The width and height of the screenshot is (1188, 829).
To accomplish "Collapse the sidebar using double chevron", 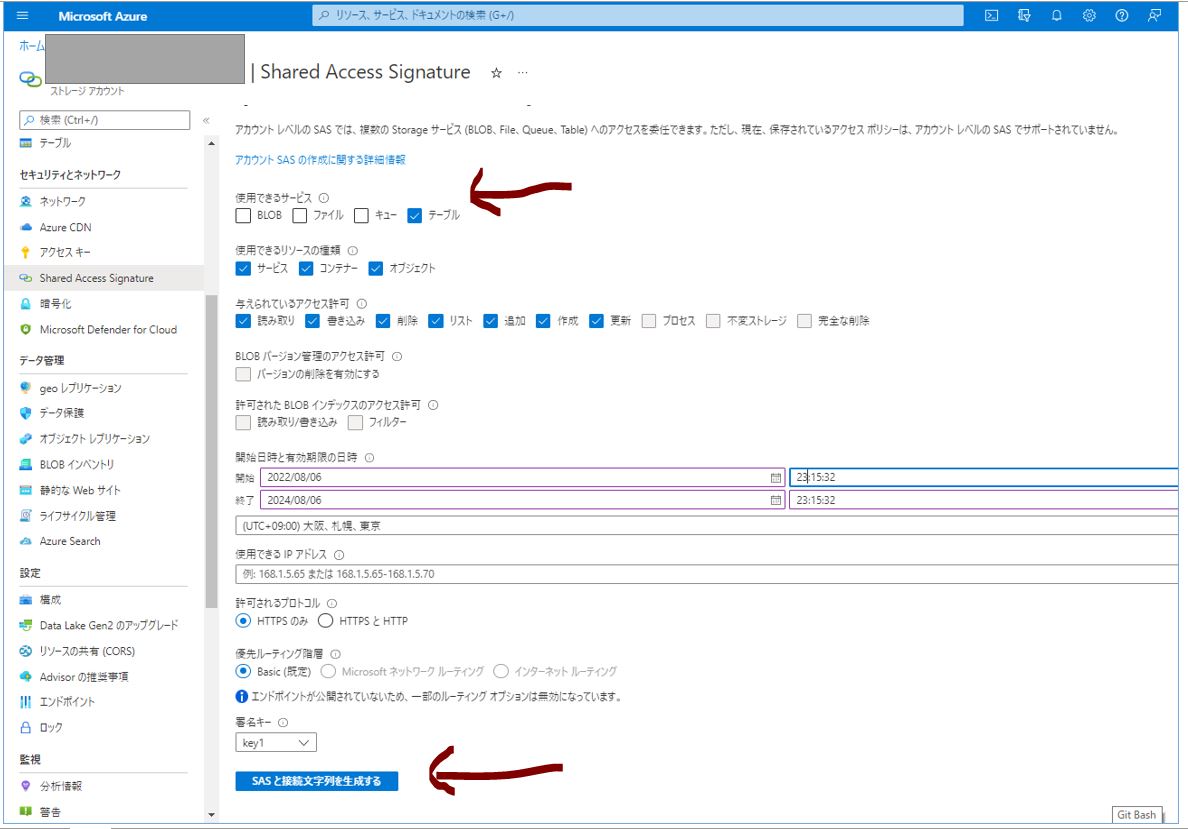I will click(x=206, y=120).
